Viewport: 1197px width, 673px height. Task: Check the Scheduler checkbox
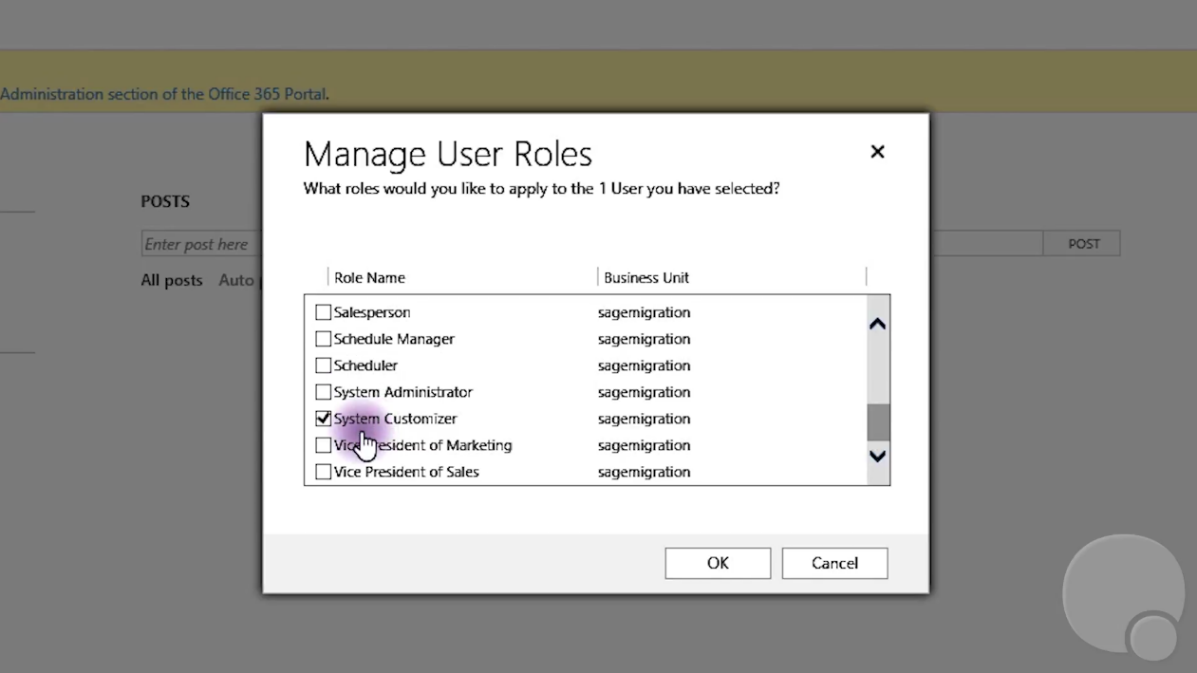pyautogui.click(x=323, y=365)
